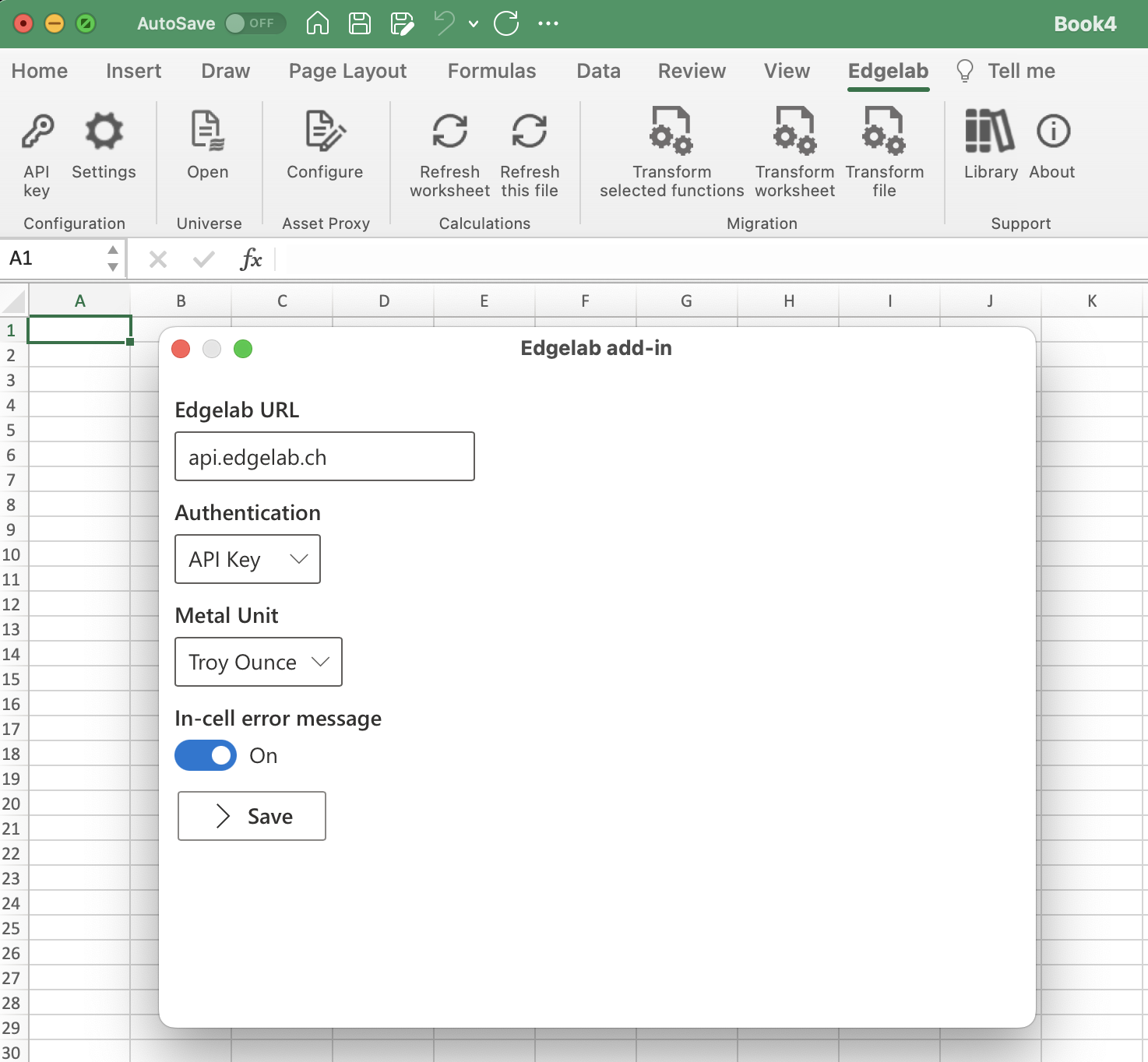
Task: Click the Edgelab URL input field
Action: click(x=325, y=456)
